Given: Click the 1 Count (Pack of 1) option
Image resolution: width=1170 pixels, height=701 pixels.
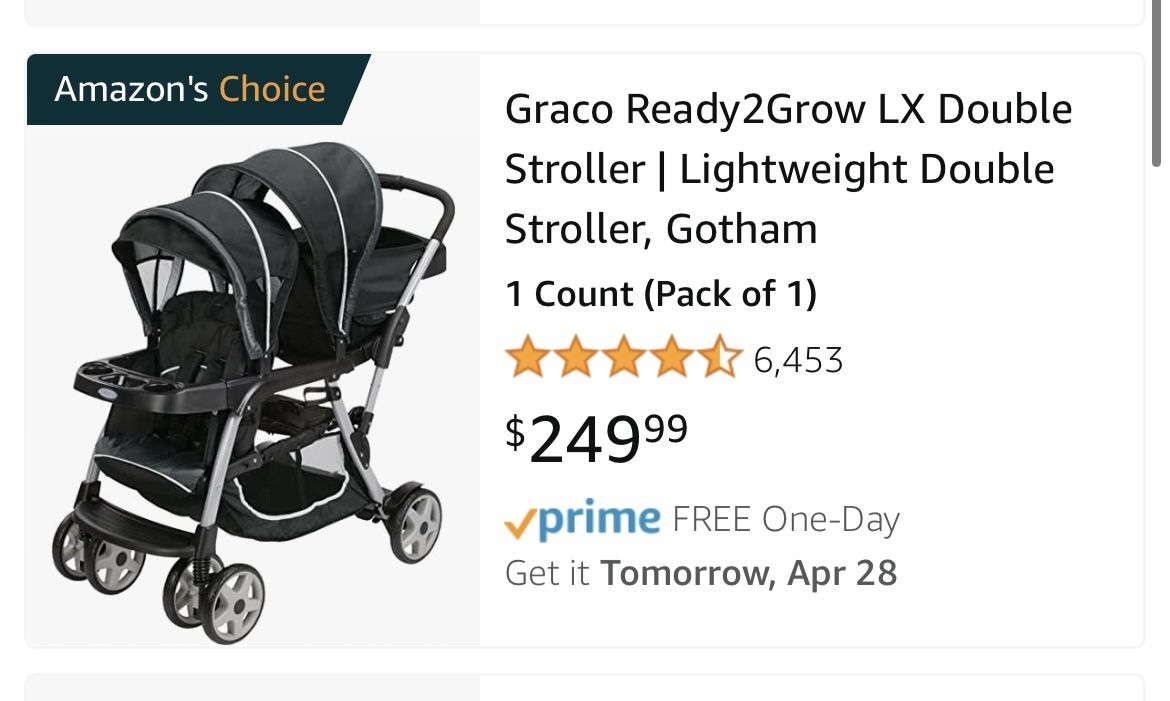Looking at the screenshot, I should 660,293.
